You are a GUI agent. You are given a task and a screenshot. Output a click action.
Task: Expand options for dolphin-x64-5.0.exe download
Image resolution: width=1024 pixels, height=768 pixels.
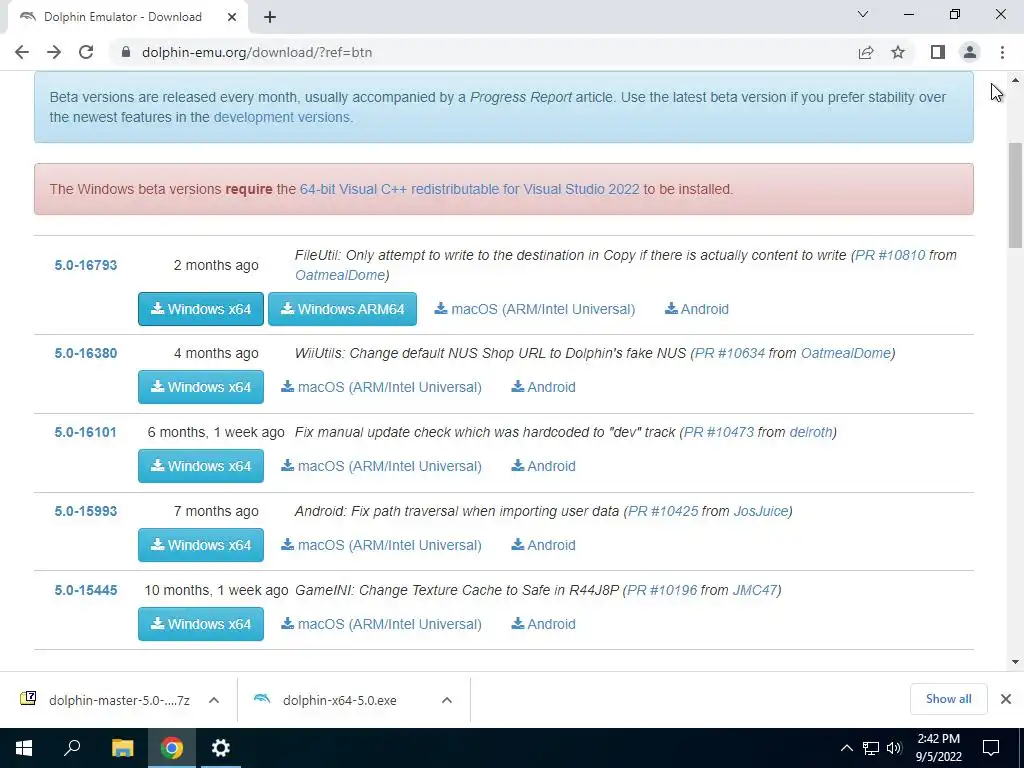(447, 700)
